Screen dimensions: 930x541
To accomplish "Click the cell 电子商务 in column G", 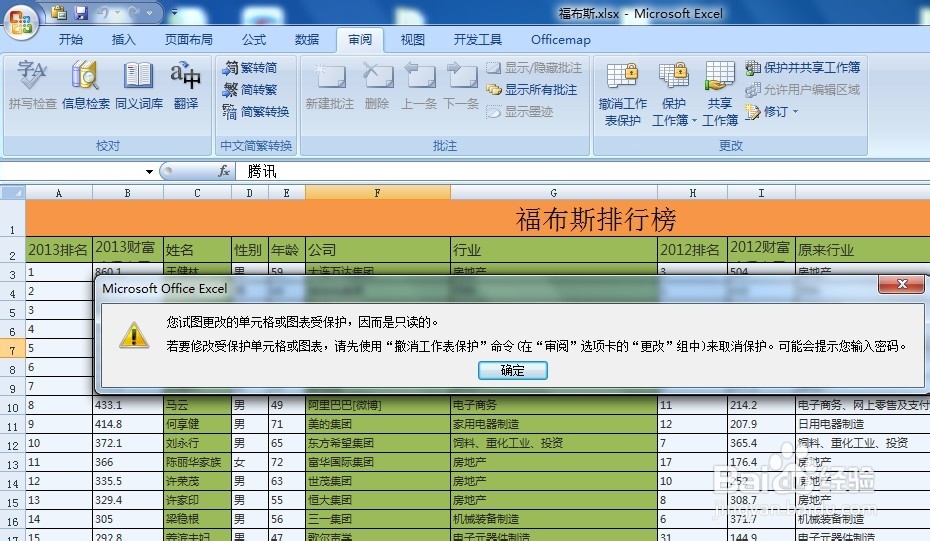I will [553, 405].
